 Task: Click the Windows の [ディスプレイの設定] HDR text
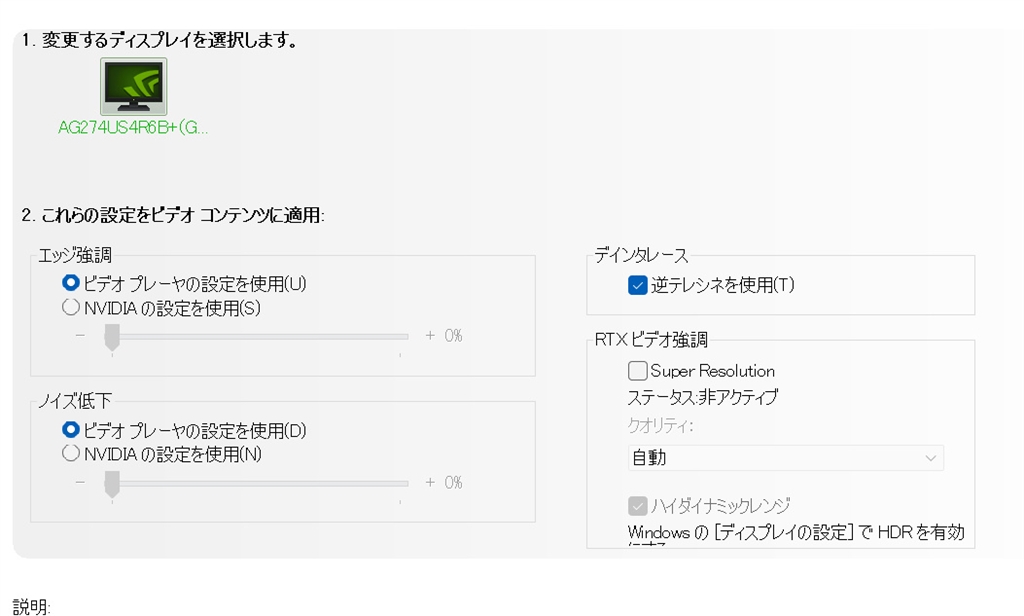coord(795,533)
